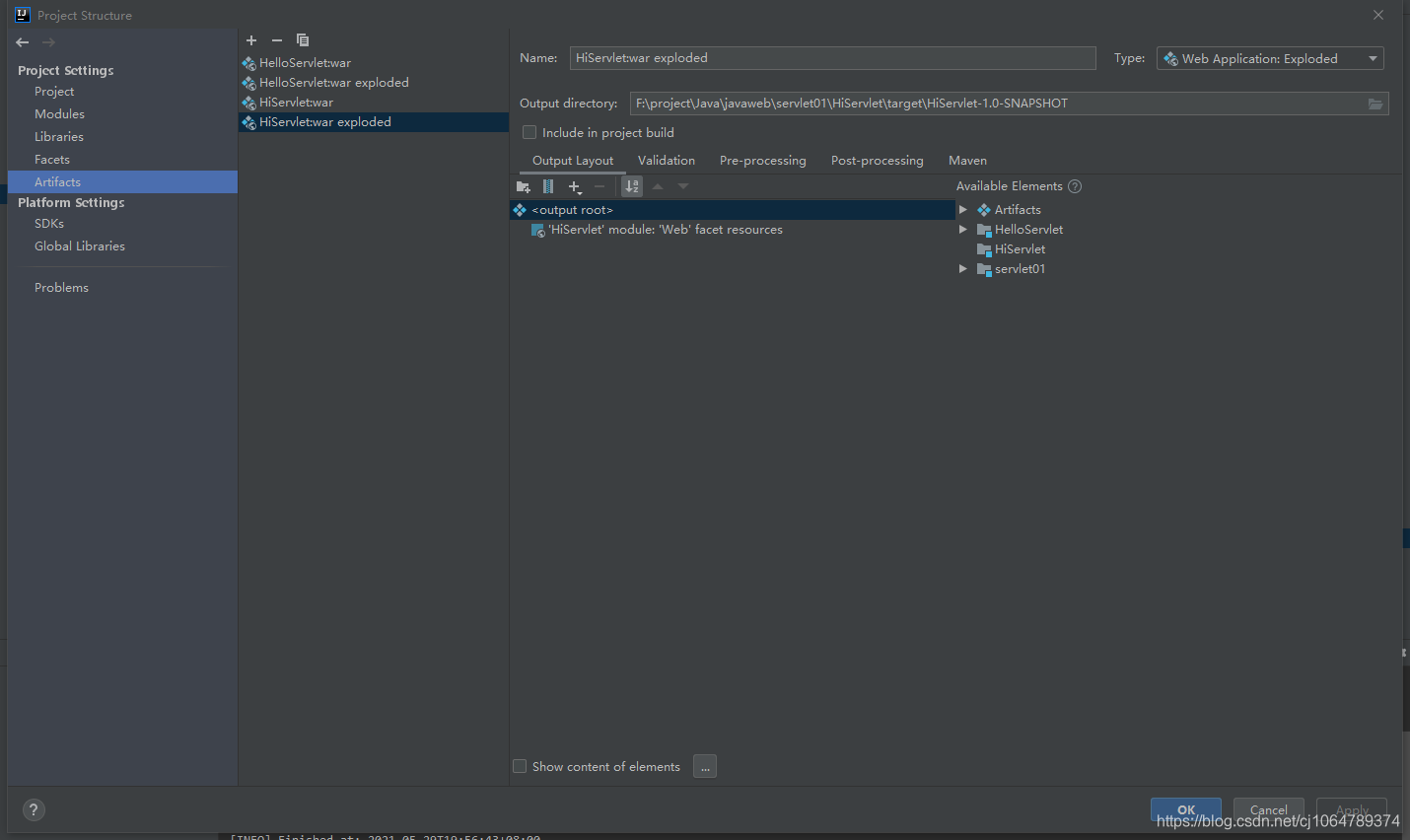Viewport: 1410px width, 840px height.
Task: Enable Include in project build
Action: click(529, 132)
